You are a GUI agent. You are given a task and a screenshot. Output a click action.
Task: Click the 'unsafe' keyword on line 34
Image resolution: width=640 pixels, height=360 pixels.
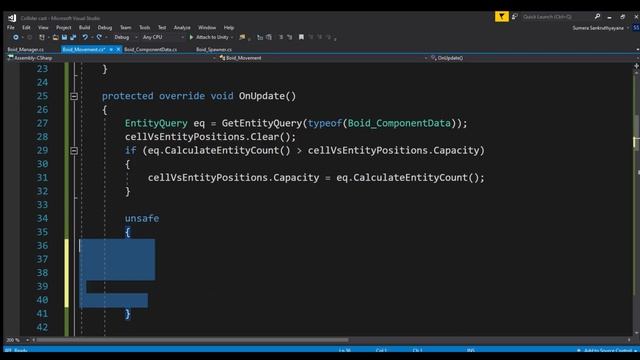pyautogui.click(x=142, y=218)
